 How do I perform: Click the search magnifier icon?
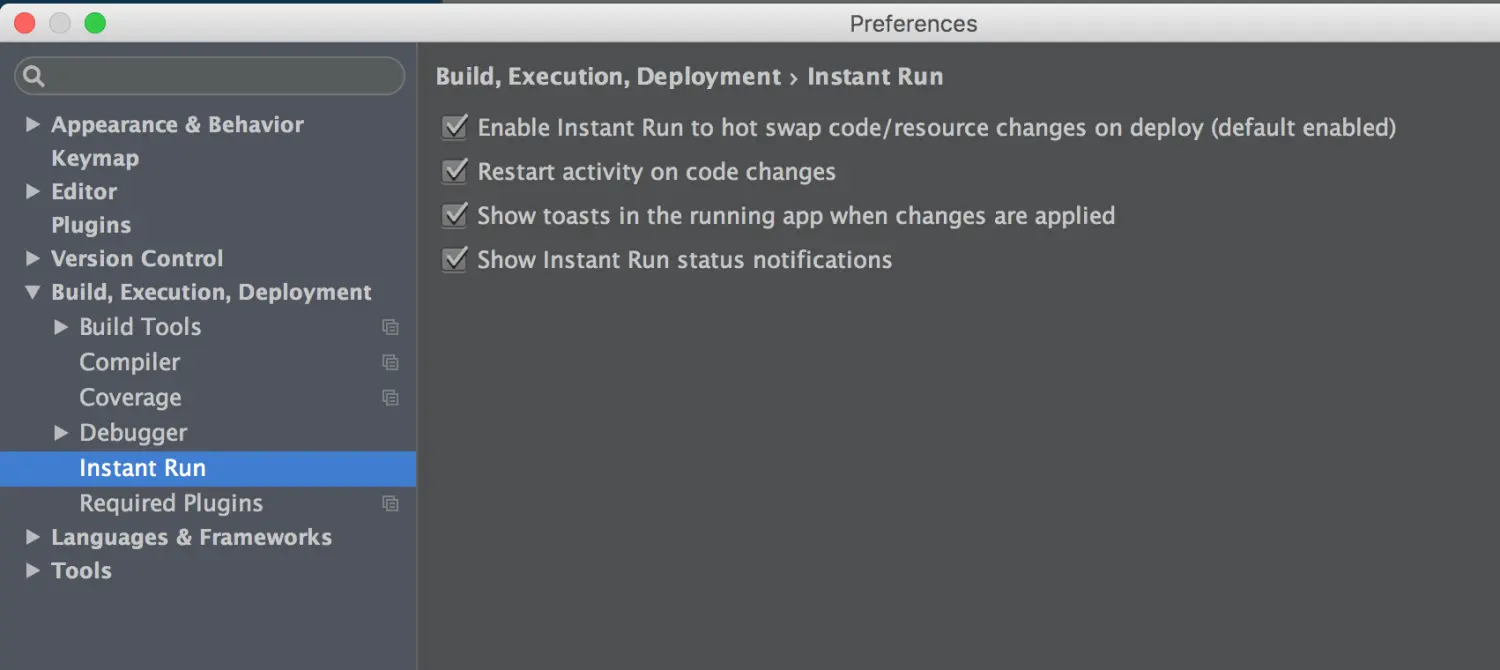pyautogui.click(x=34, y=76)
